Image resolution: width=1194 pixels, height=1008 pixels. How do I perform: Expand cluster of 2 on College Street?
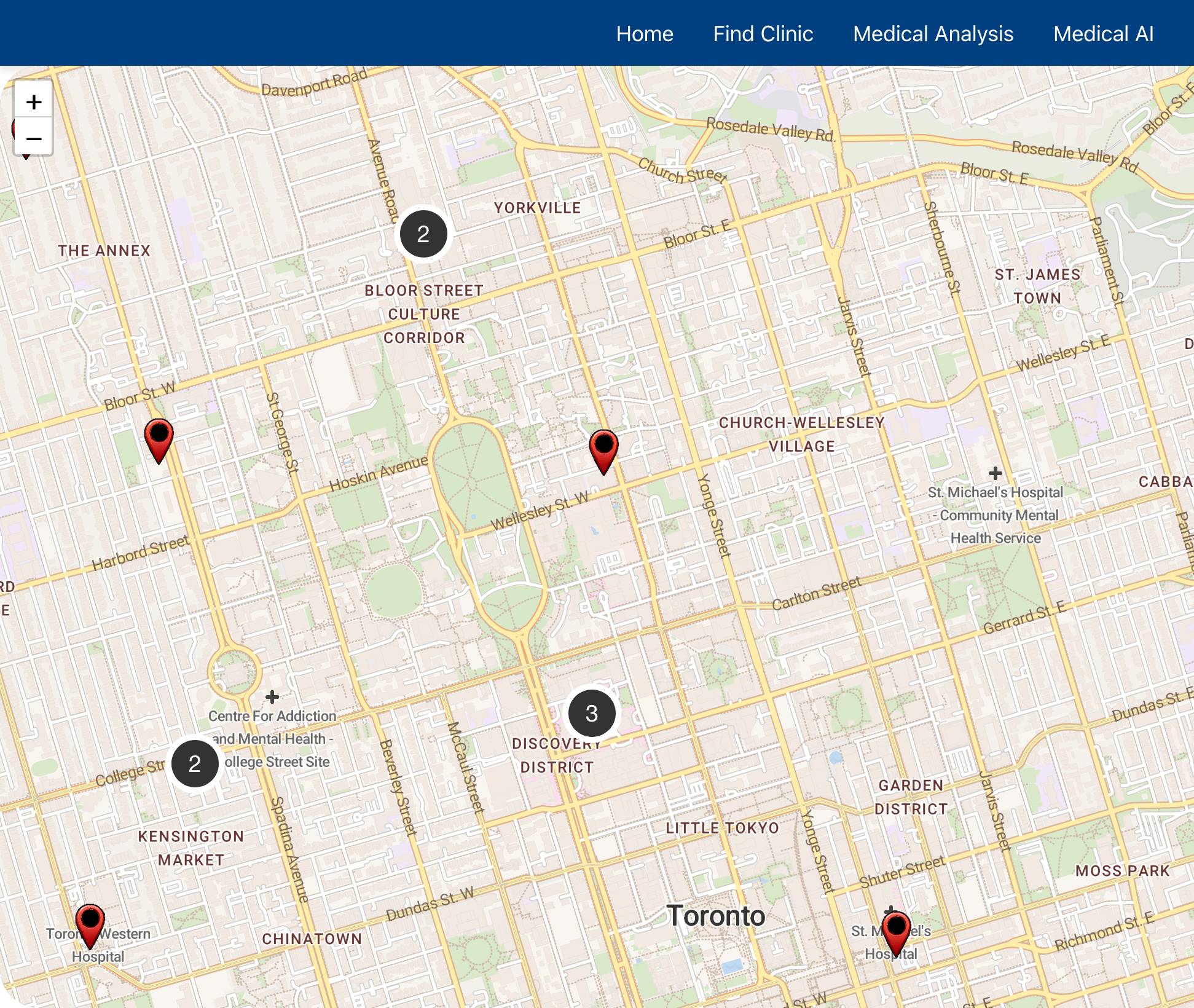click(195, 763)
